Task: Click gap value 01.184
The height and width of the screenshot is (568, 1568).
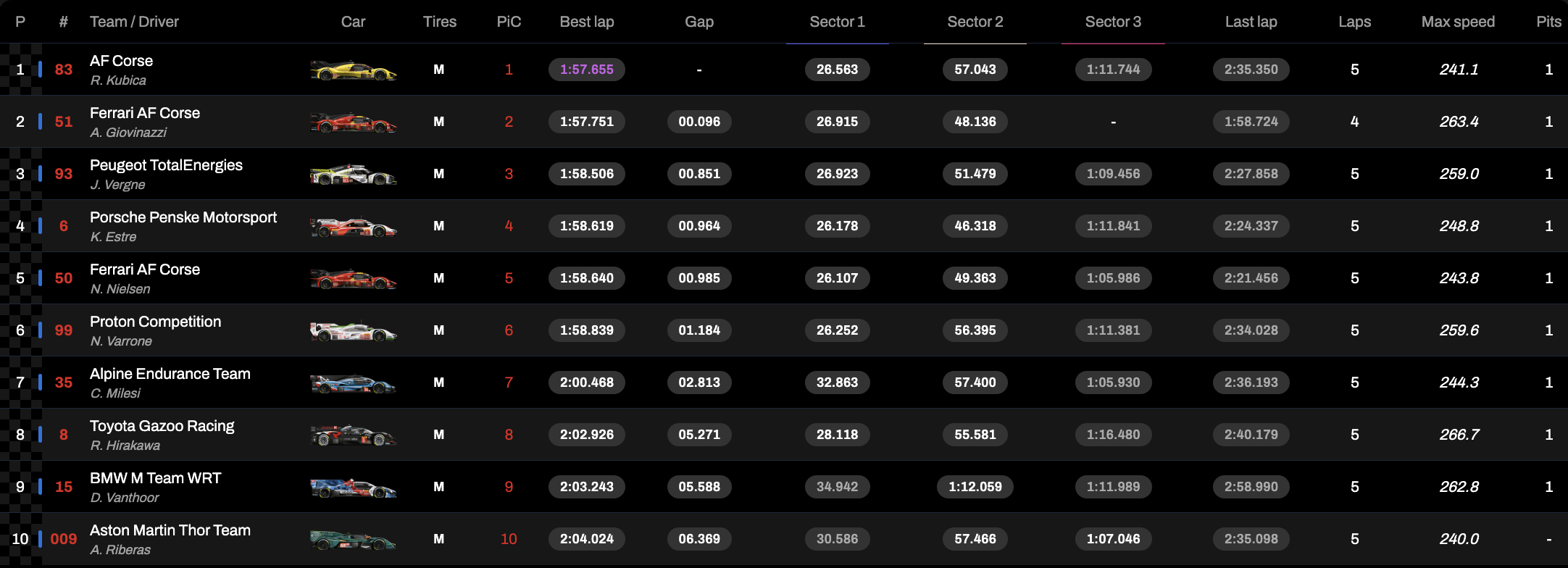Action: 699,330
